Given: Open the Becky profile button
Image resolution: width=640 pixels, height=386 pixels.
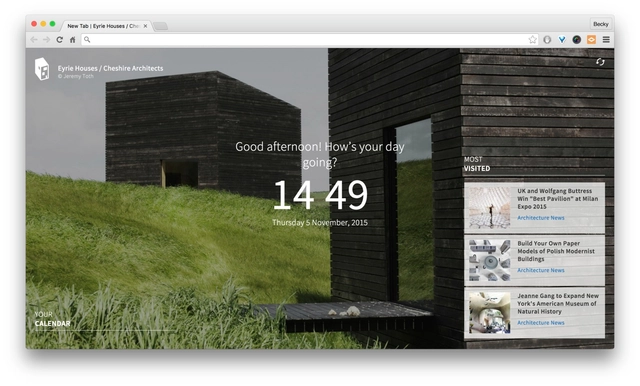Looking at the screenshot, I should tap(601, 24).
